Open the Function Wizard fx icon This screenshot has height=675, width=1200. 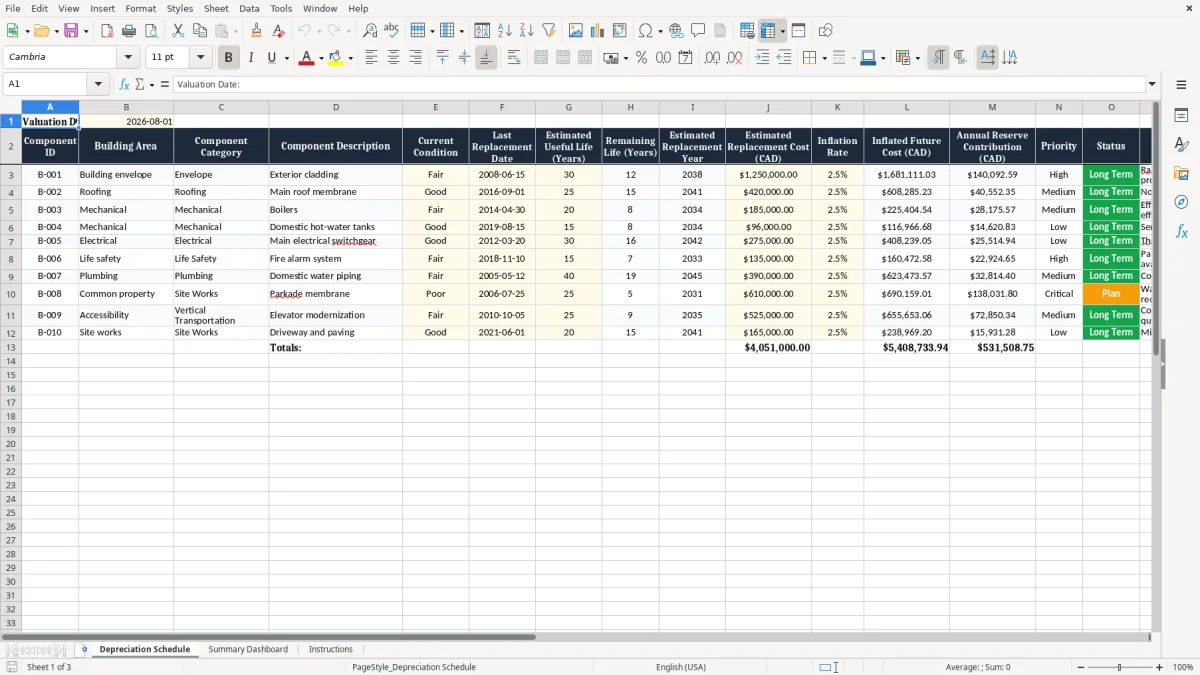point(124,84)
